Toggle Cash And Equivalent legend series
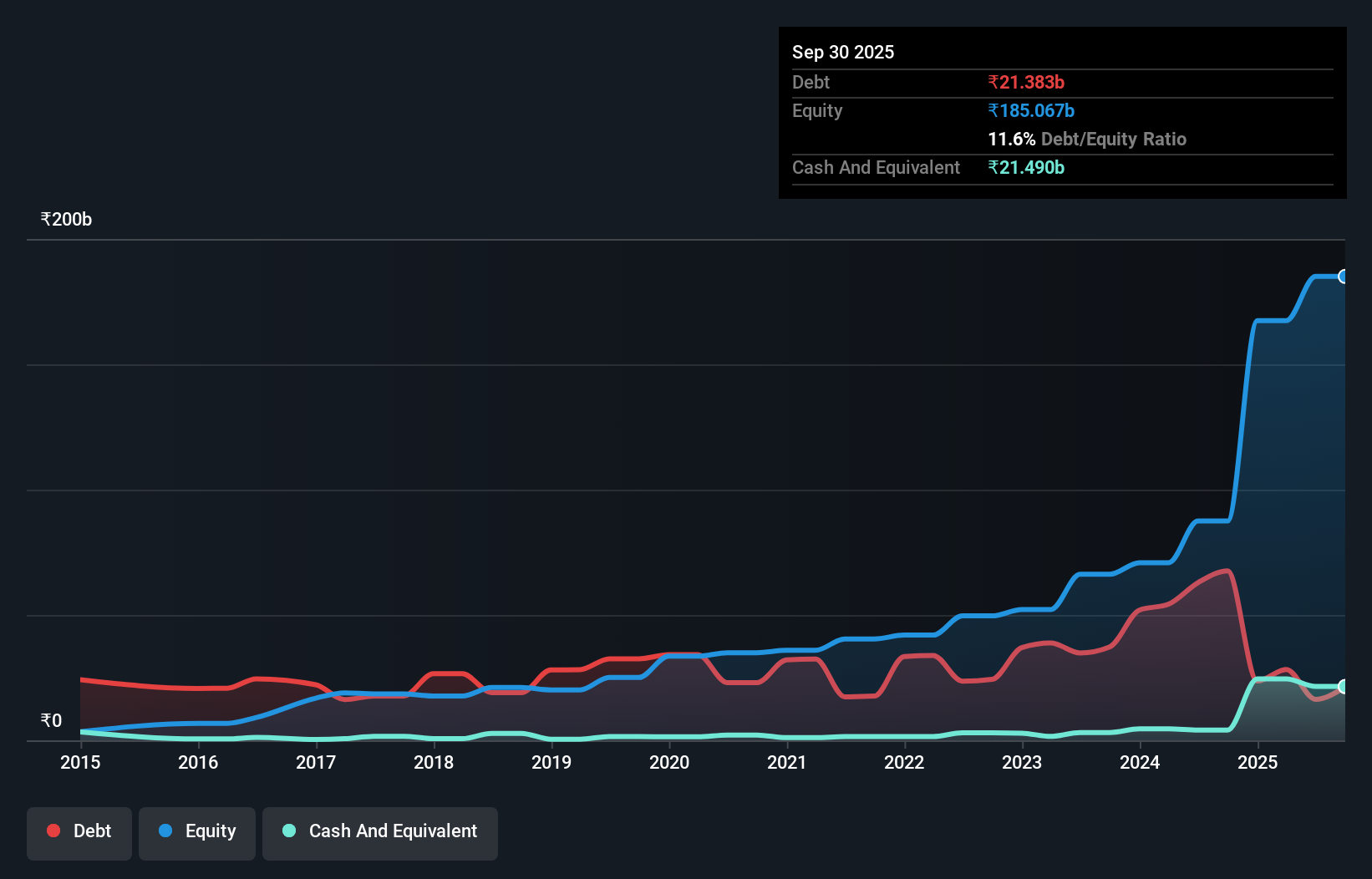 [x=380, y=833]
